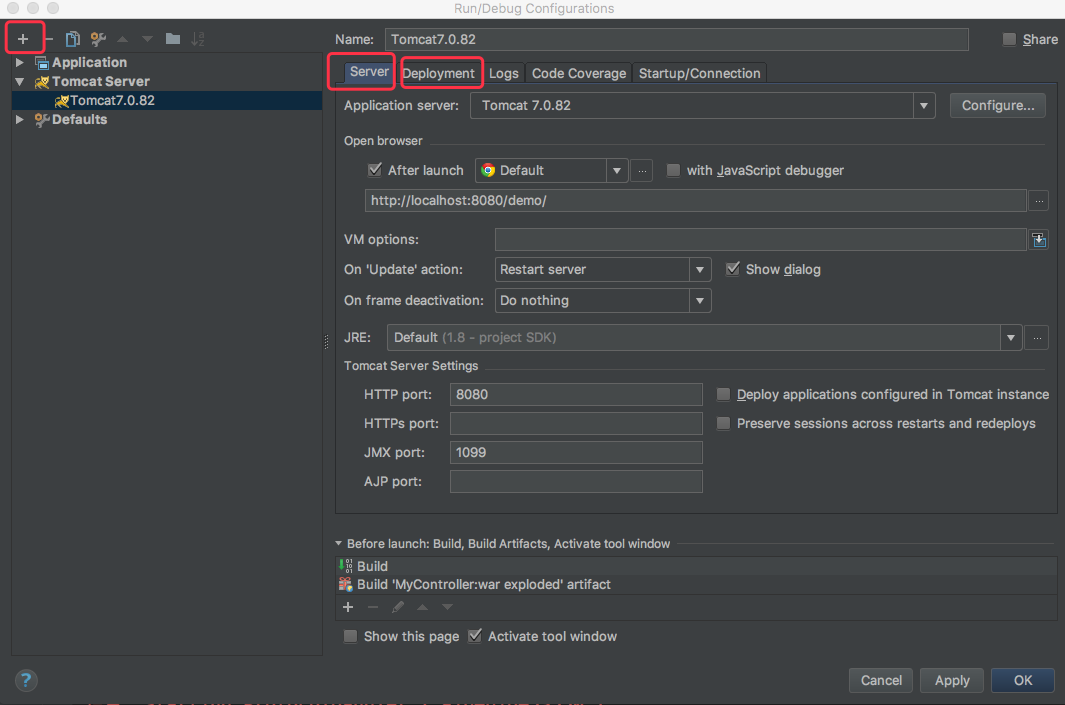Screen dimensions: 1065x705
Task: Open the JRE dropdown
Action: pos(1011,338)
